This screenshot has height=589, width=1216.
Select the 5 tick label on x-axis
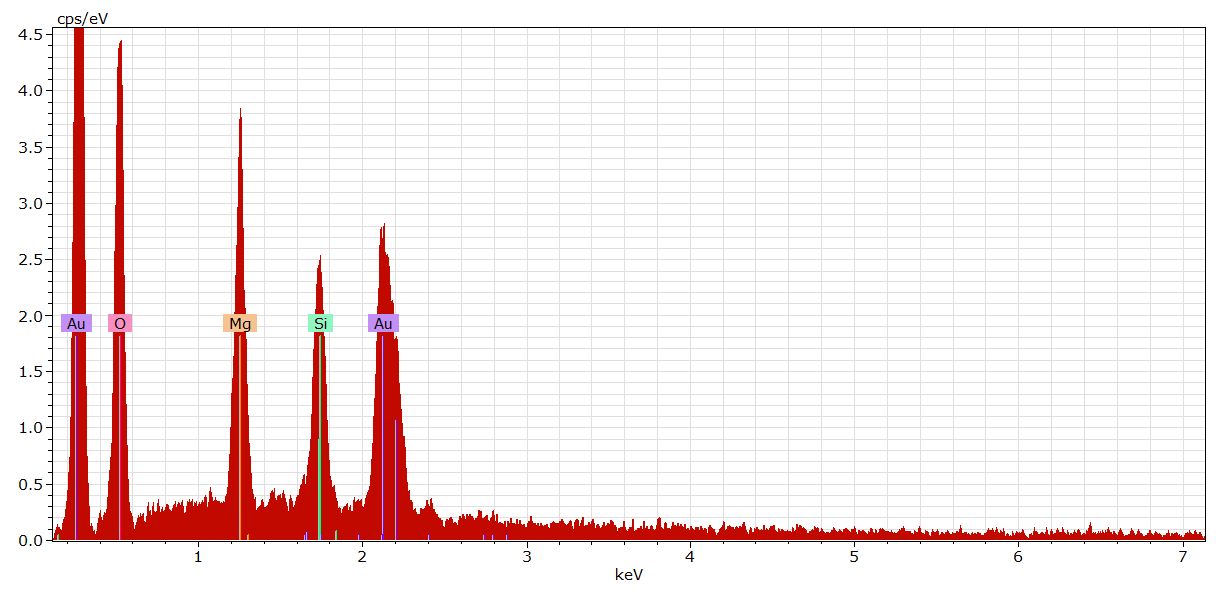pyautogui.click(x=853, y=556)
